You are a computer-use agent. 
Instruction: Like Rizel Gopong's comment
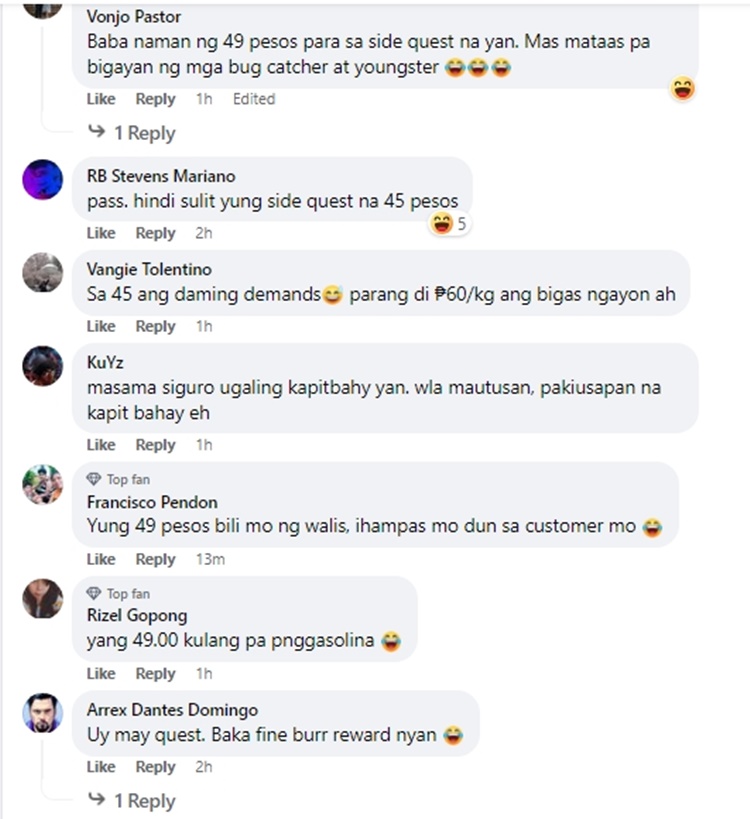point(101,674)
